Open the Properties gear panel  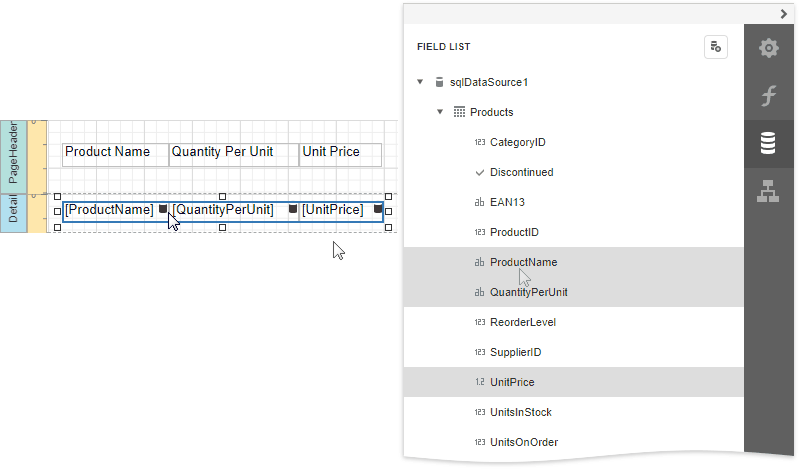tap(768, 48)
